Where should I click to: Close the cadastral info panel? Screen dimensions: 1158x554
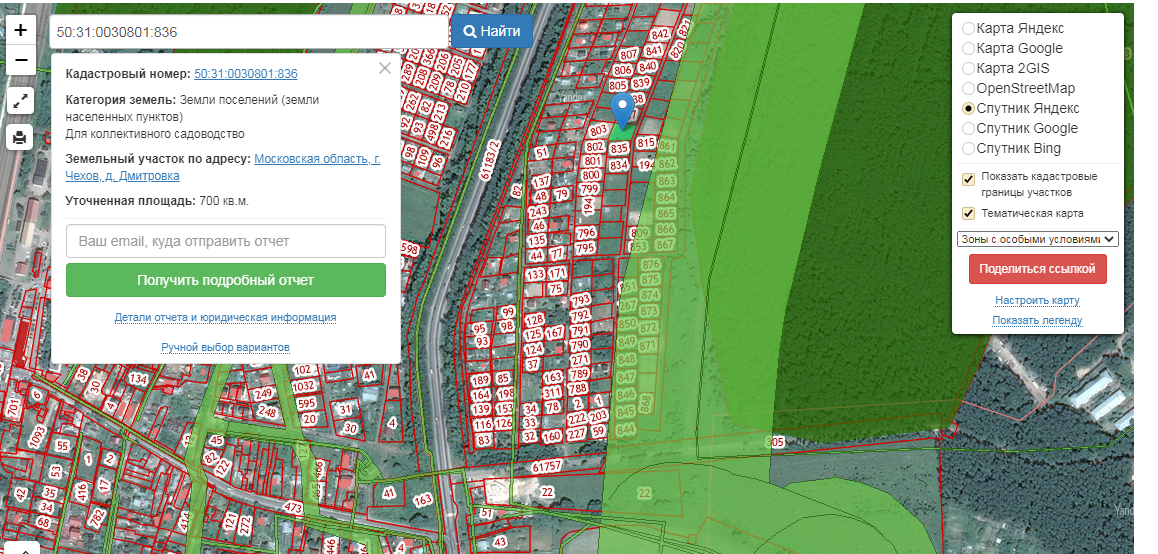coord(385,69)
